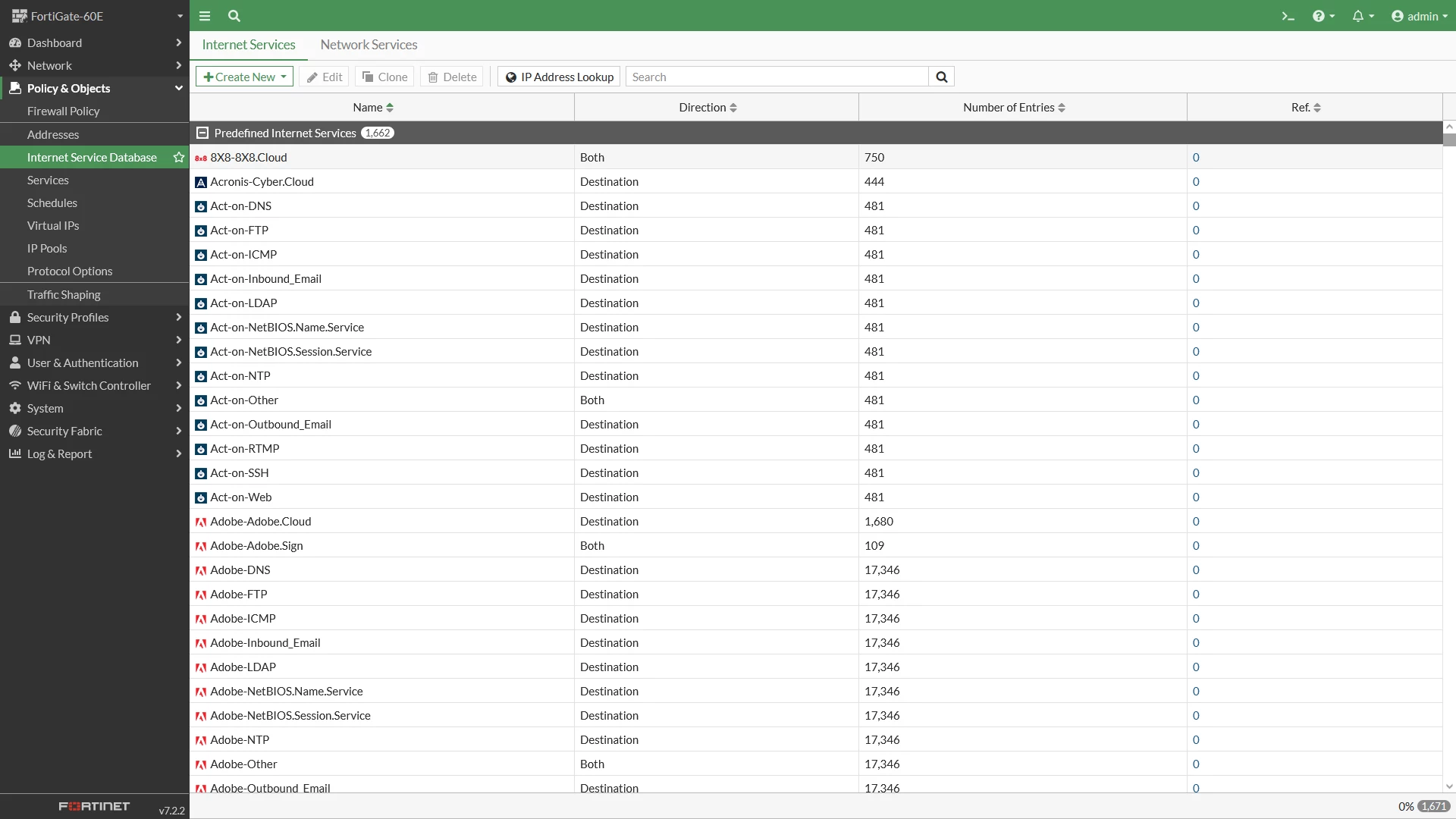
Task: Click the System gear icon in sidebar
Action: pyautogui.click(x=15, y=408)
